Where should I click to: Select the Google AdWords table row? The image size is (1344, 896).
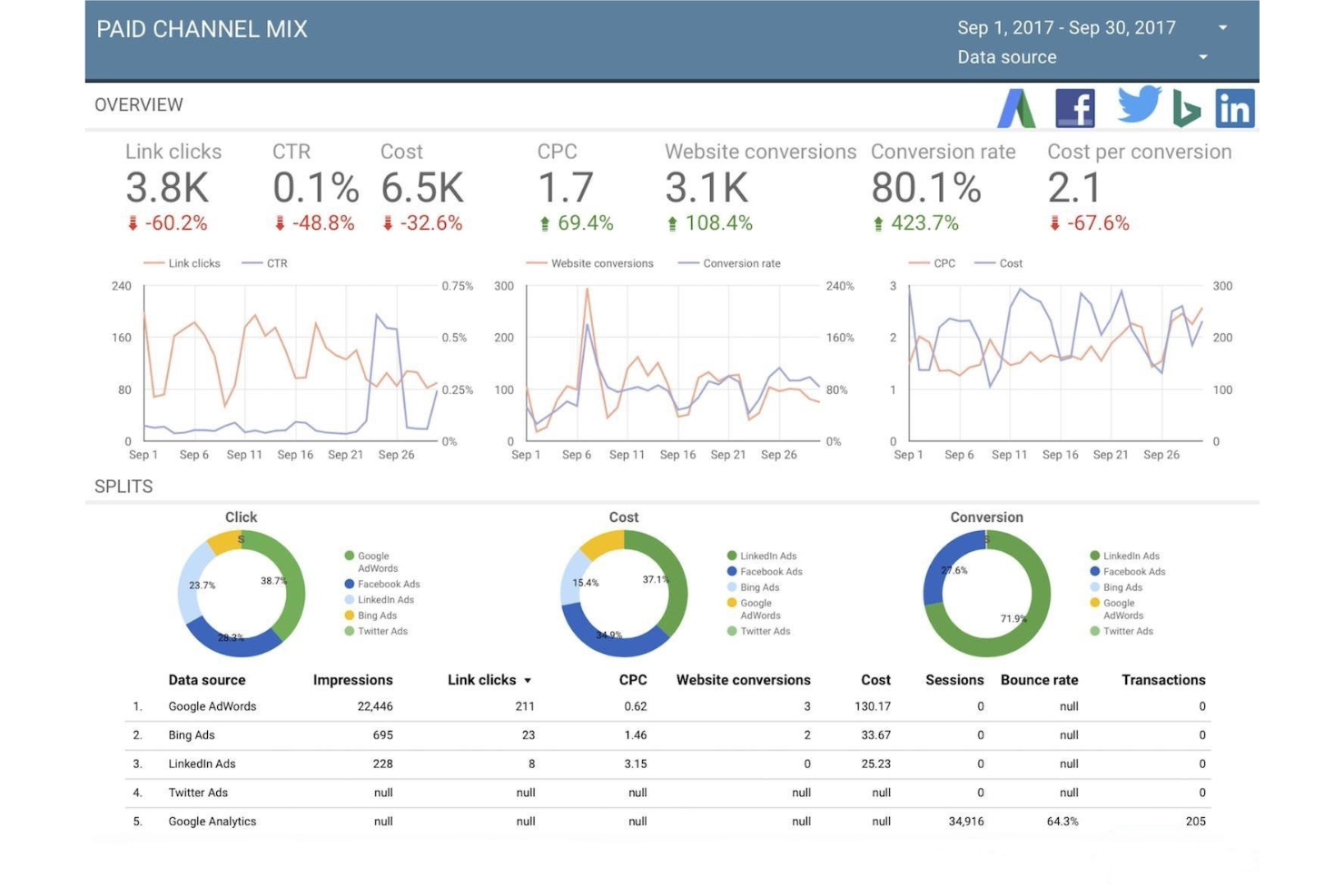[x=667, y=706]
